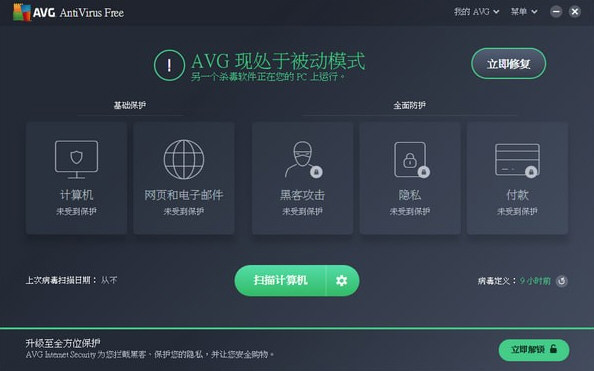Click the lock badge on 黑客攻击 tile
This screenshot has height=371, width=594.
(x=316, y=172)
